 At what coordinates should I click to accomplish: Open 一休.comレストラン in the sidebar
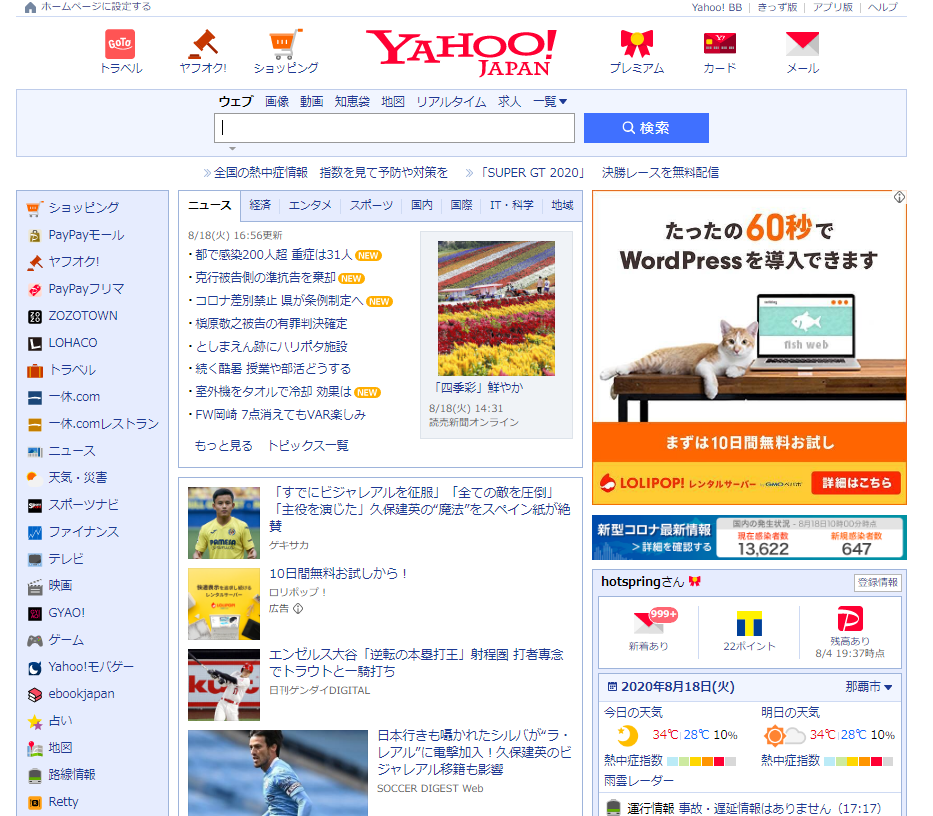(x=104, y=424)
